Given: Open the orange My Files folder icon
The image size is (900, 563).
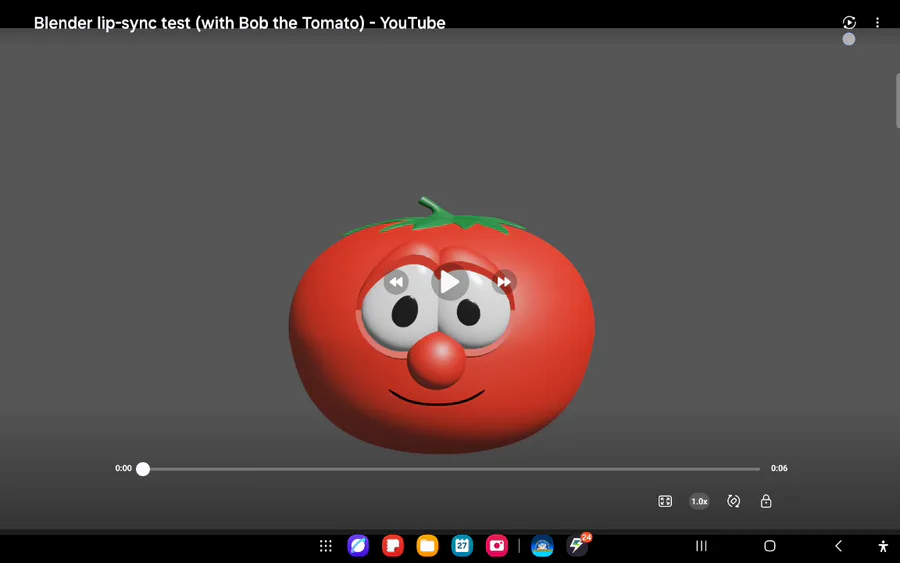Looking at the screenshot, I should [x=427, y=546].
